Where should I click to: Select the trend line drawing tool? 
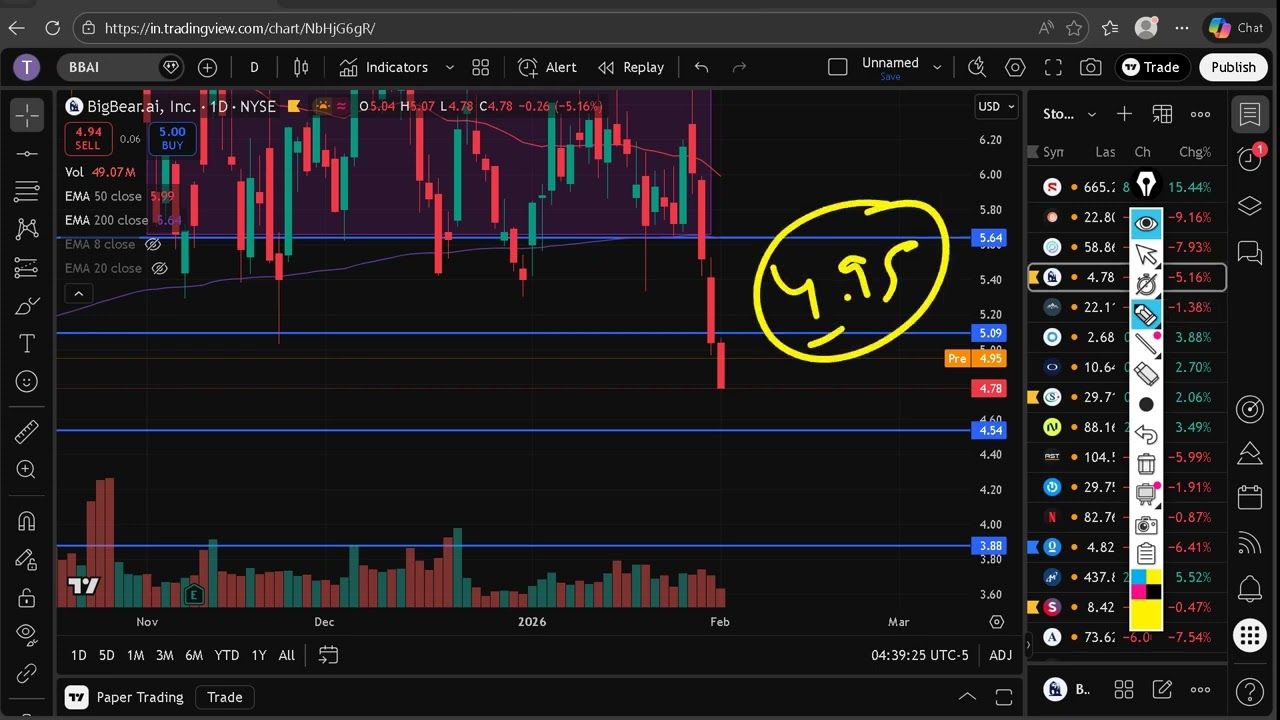[x=27, y=153]
